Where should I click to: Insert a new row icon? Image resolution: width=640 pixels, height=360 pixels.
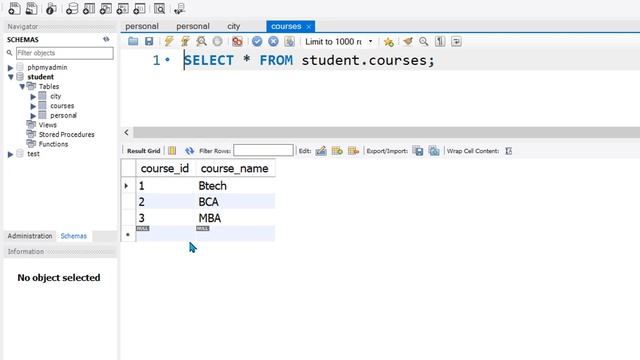pyautogui.click(x=337, y=151)
